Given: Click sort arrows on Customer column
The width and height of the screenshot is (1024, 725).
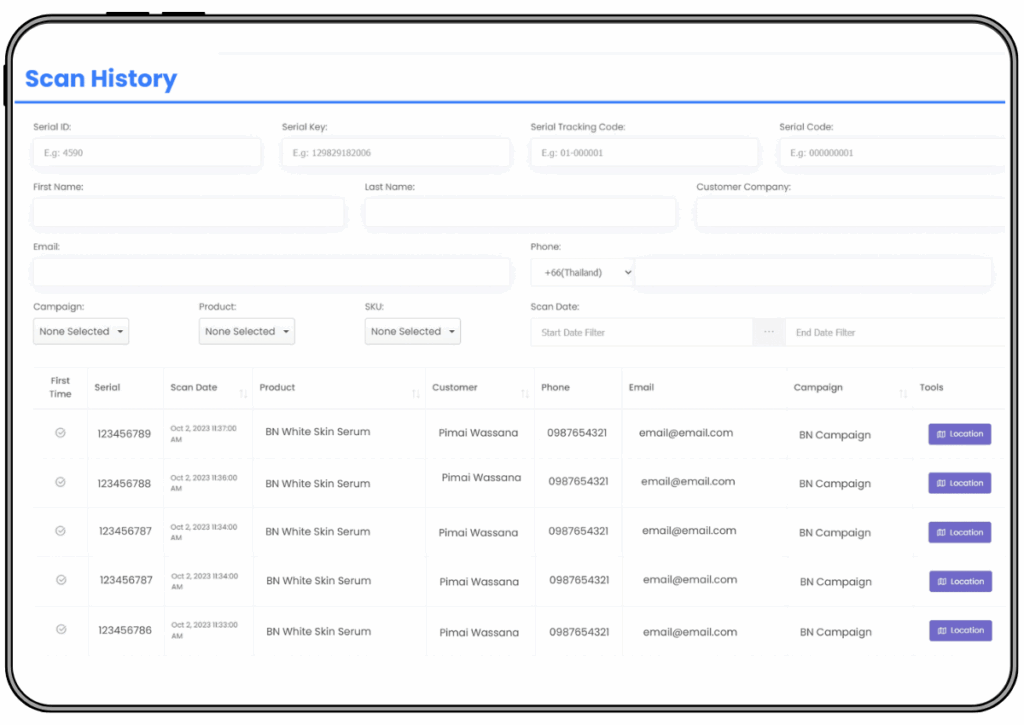Looking at the screenshot, I should tap(525, 394).
